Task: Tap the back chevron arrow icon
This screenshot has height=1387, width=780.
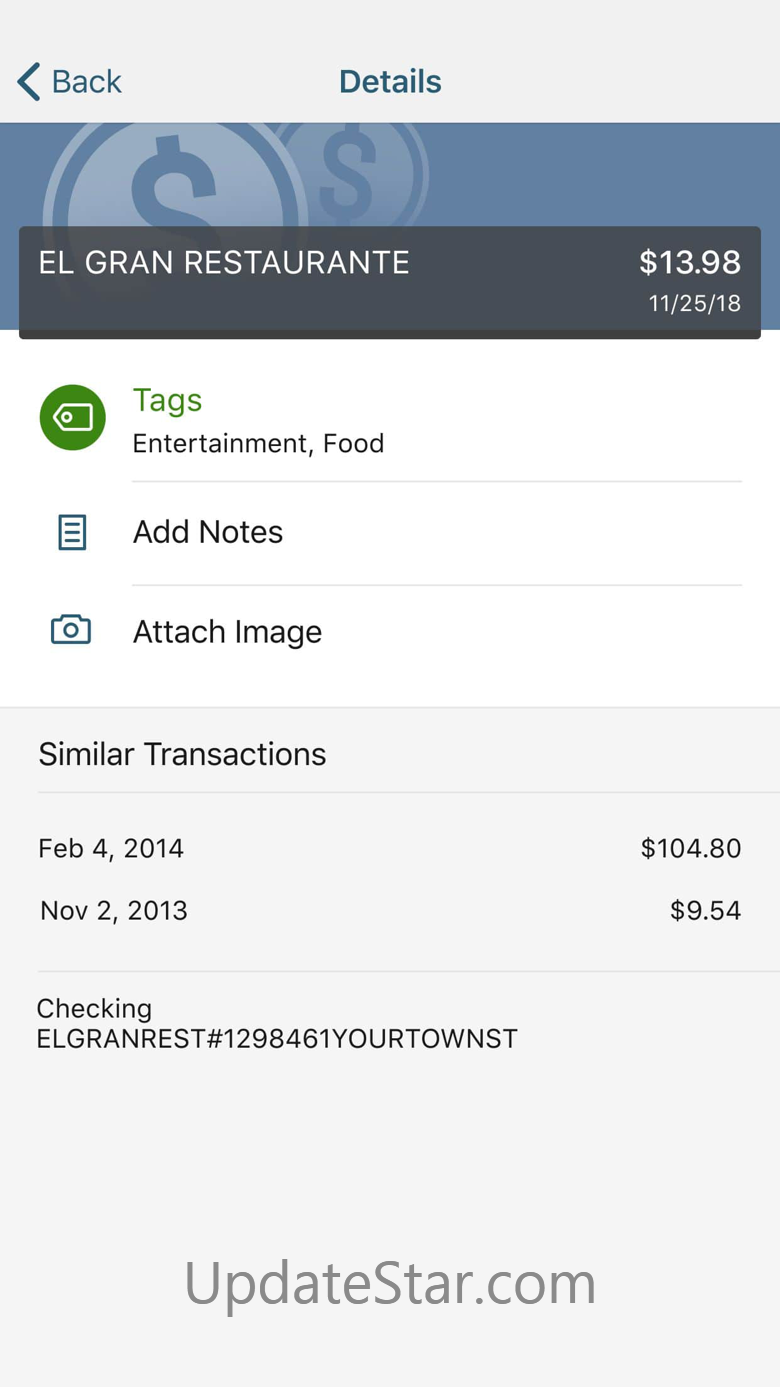Action: (29, 81)
